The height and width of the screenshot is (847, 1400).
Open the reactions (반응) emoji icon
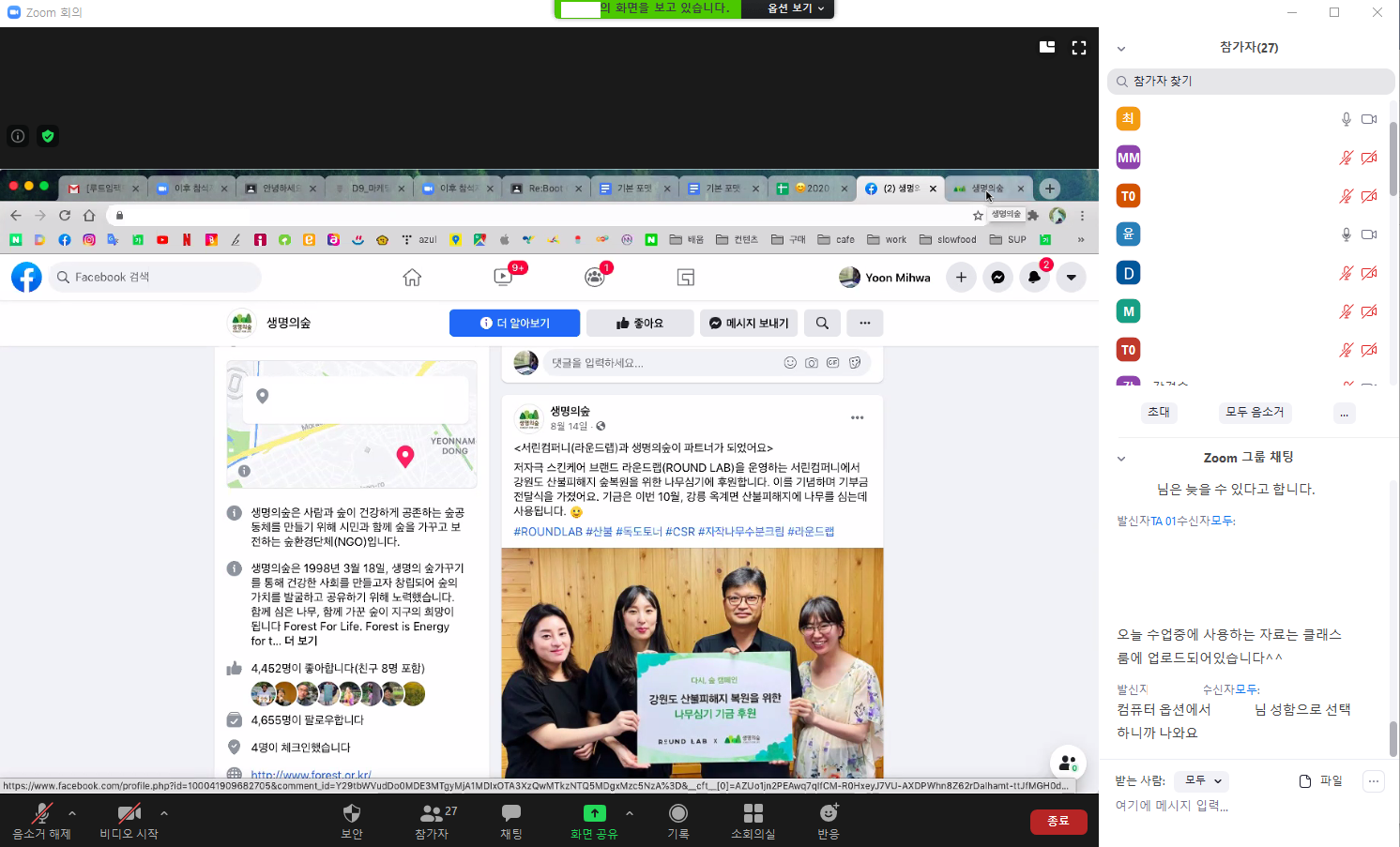(828, 813)
